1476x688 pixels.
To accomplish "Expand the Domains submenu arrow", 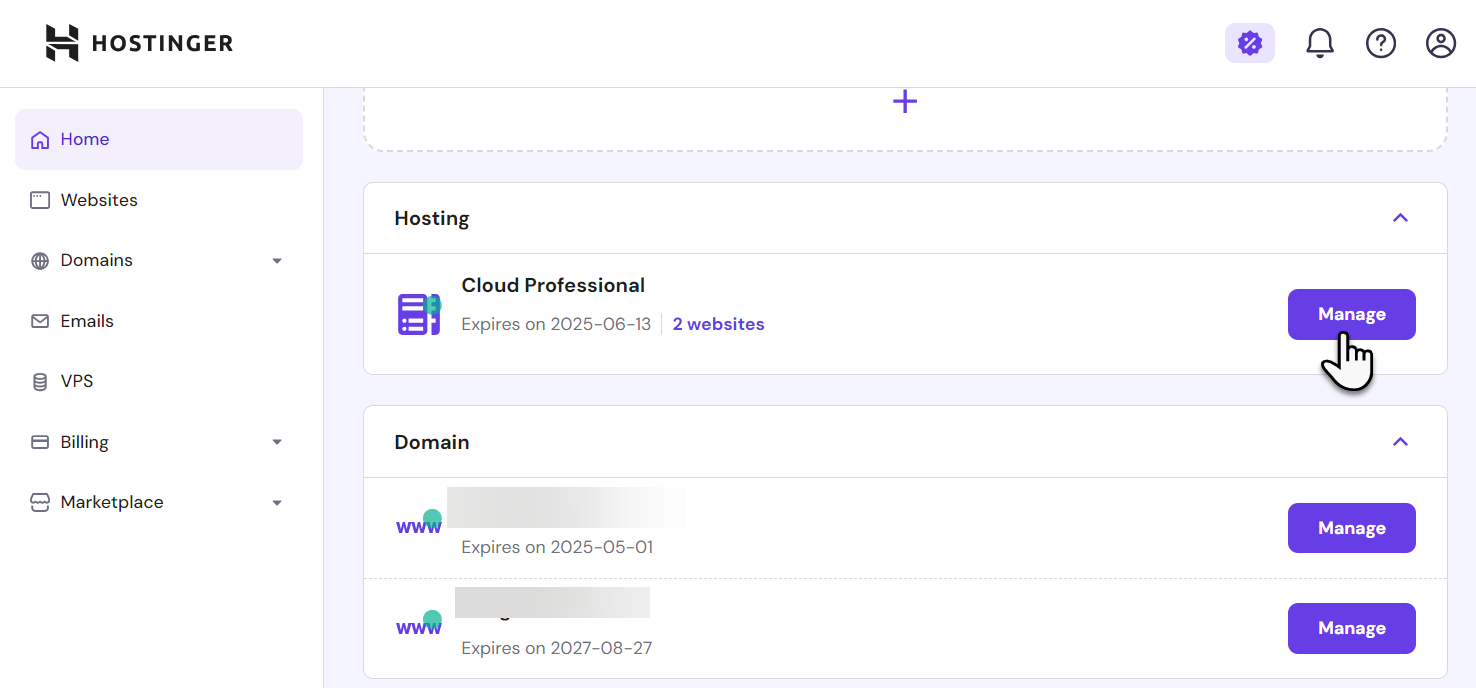I will pyautogui.click(x=277, y=261).
